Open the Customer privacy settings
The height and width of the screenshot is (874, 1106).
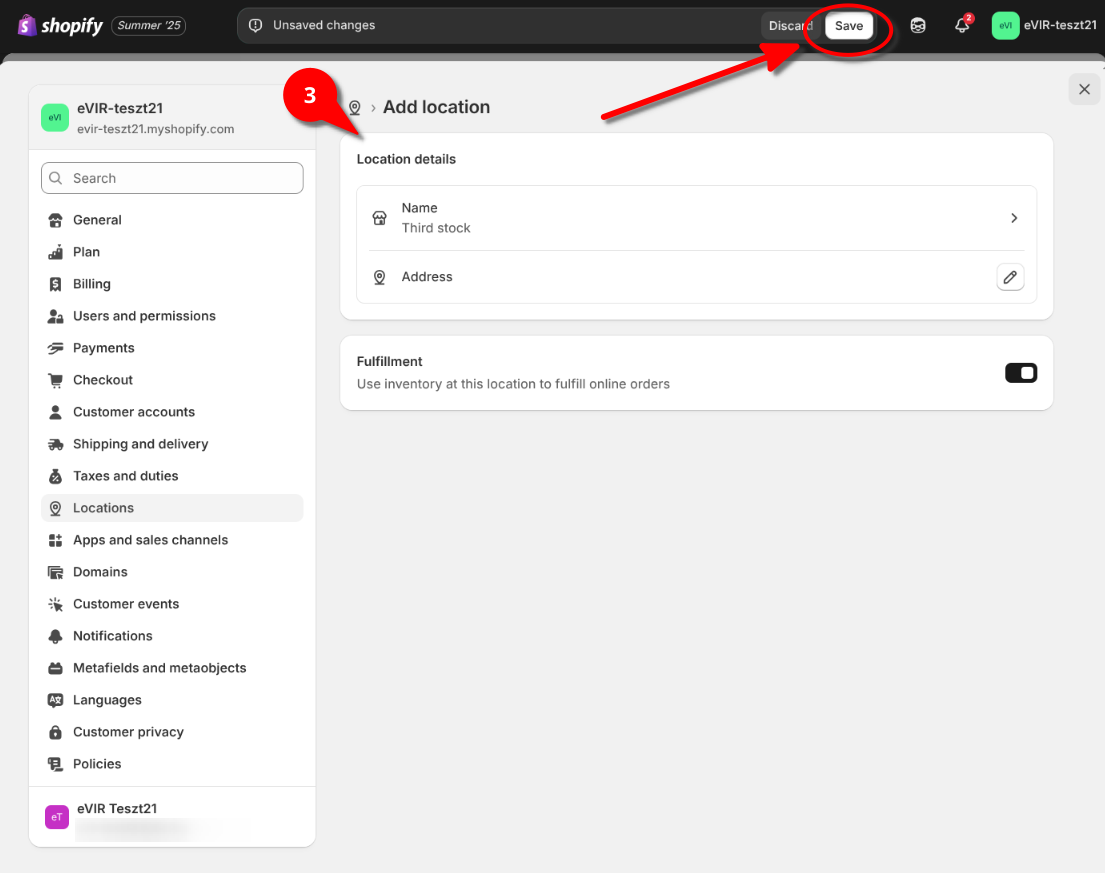pyautogui.click(x=128, y=732)
